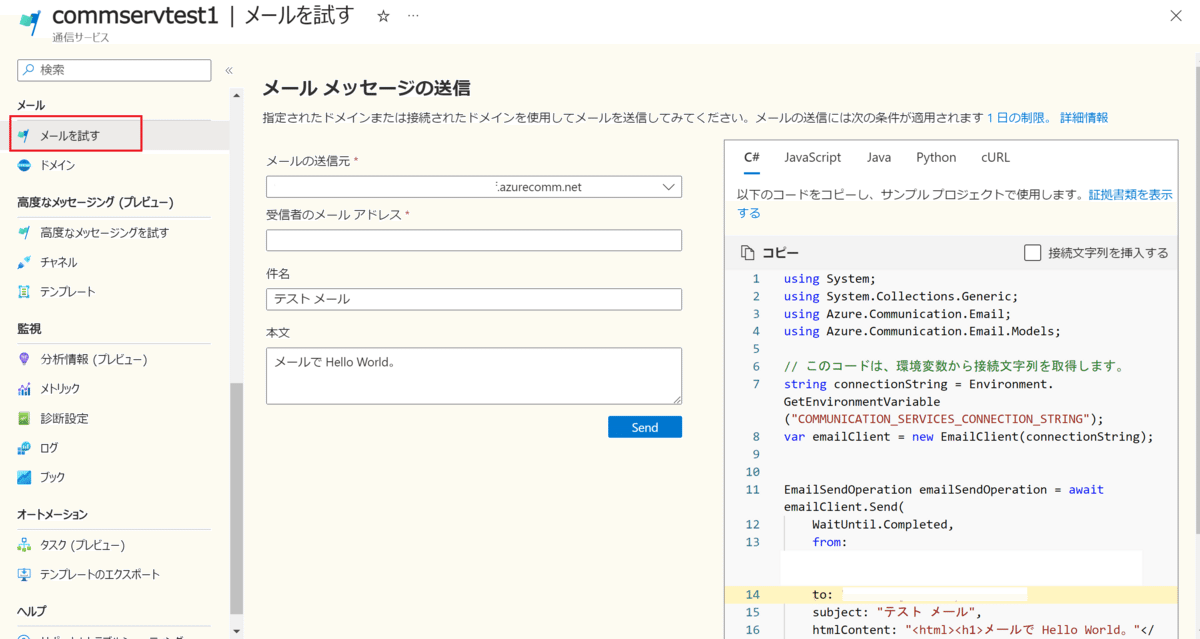Open the 詳細情報 link
This screenshot has height=639, width=1200.
coord(1084,118)
